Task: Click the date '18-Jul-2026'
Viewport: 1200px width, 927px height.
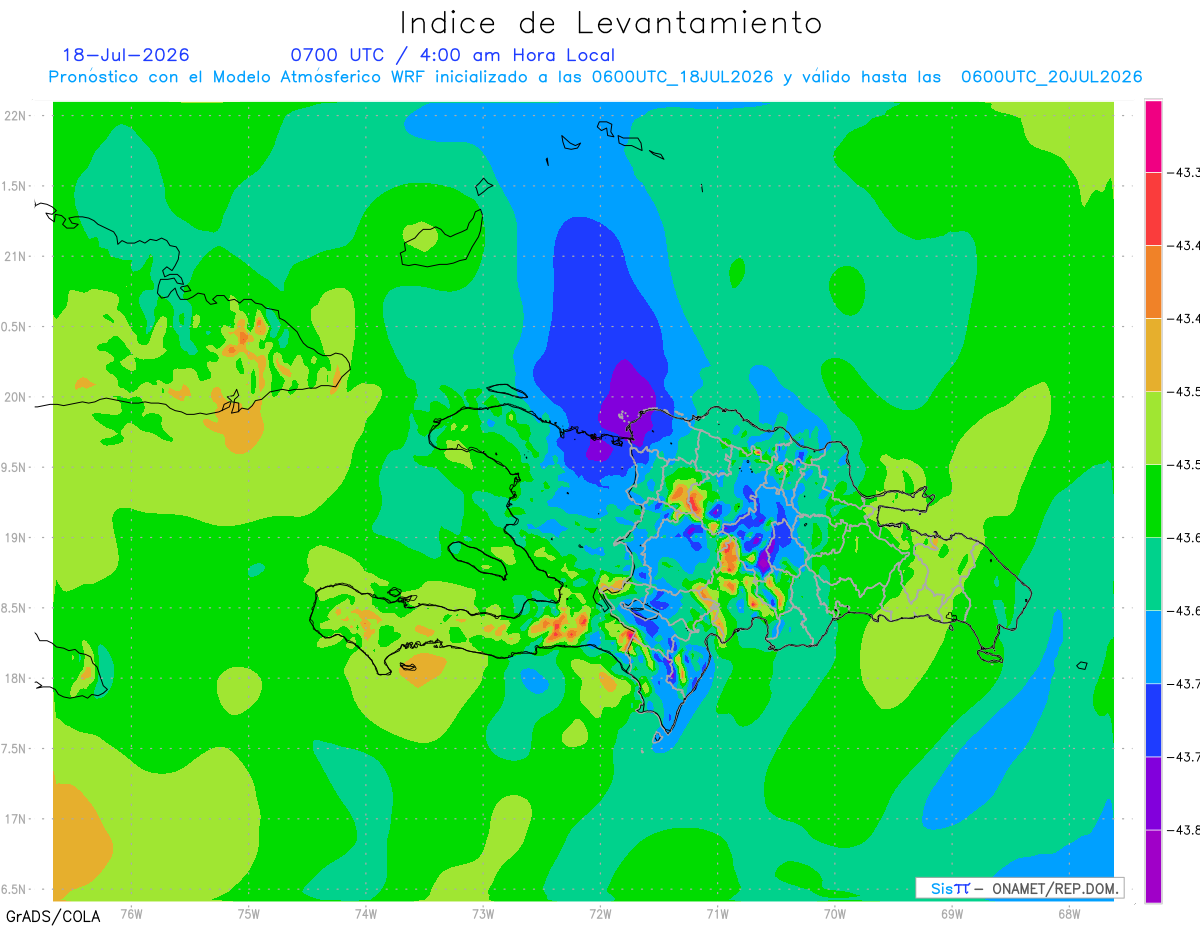Action: (x=126, y=55)
